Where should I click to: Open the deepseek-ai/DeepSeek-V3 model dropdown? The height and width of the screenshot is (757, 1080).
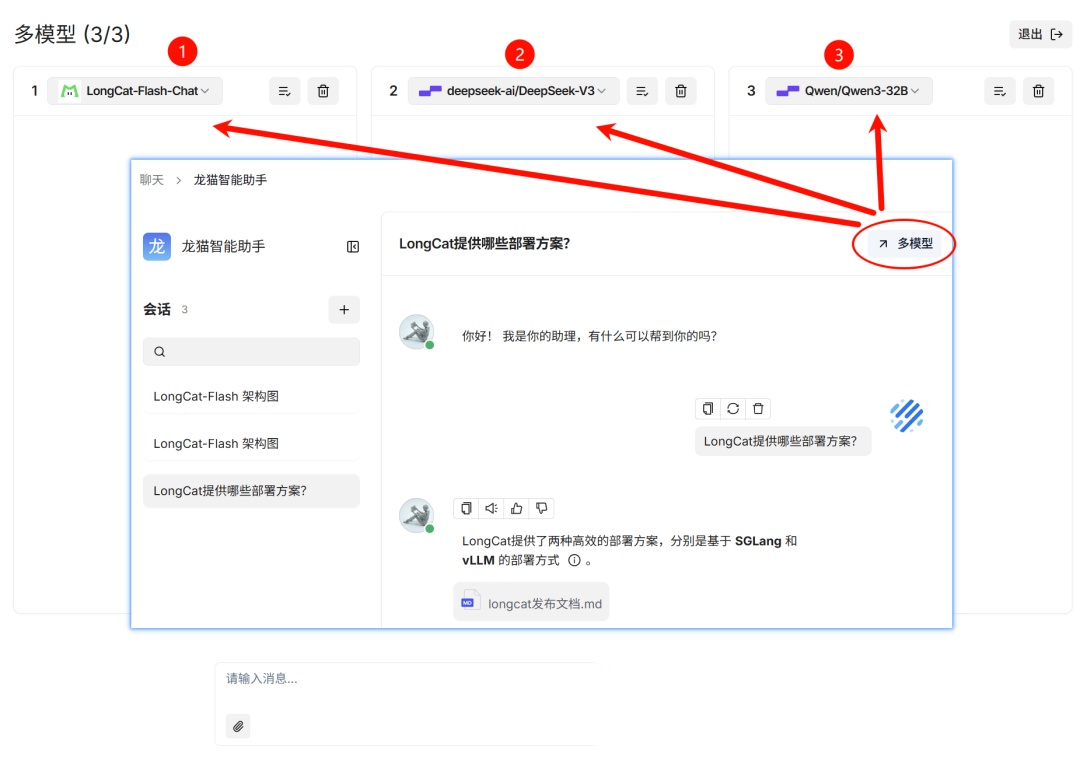(513, 91)
